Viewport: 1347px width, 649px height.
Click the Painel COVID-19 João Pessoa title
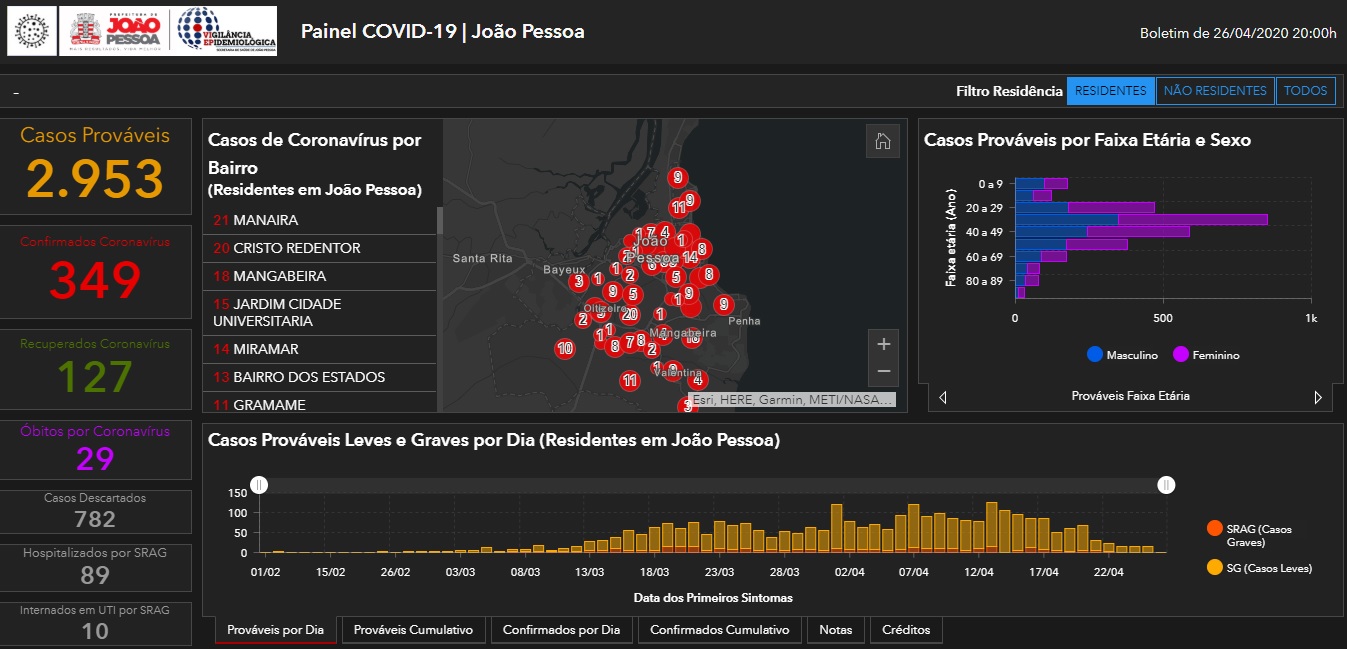click(443, 32)
